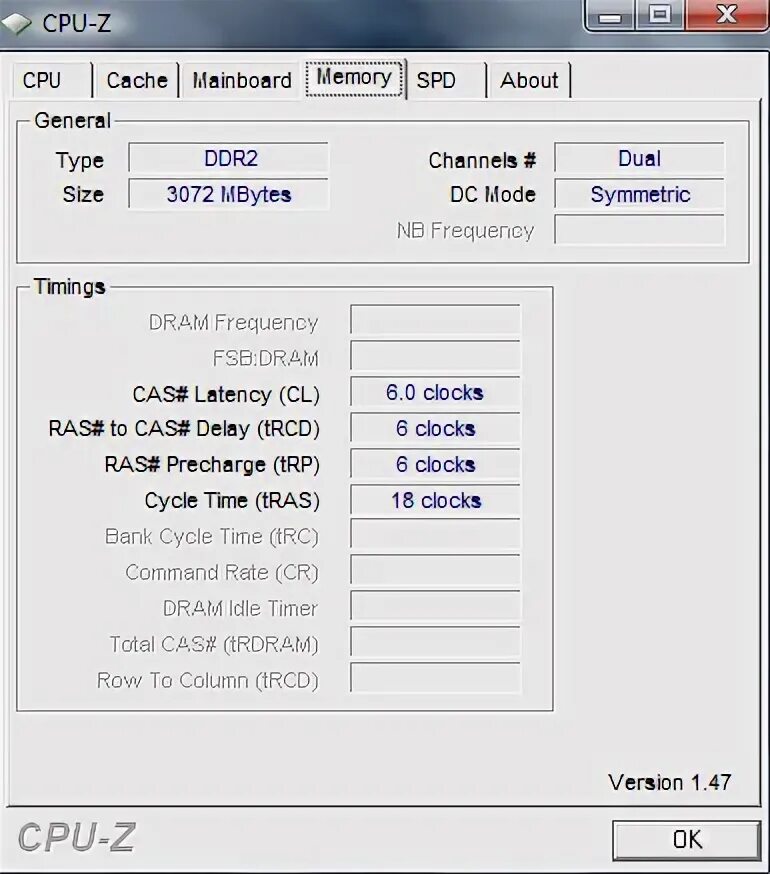770x874 pixels.
Task: Click the empty Bank Cycle Time (tRC) field
Action: (x=435, y=534)
